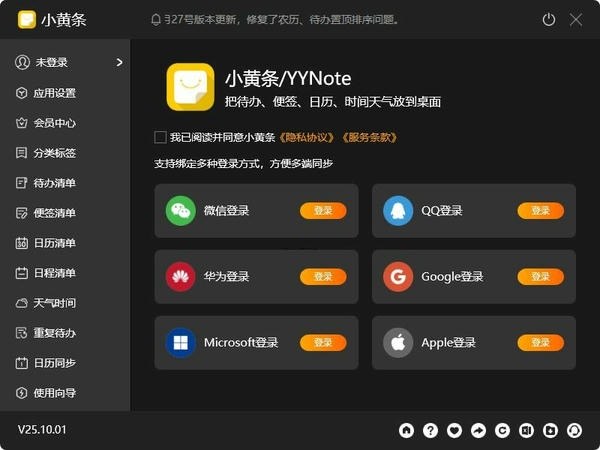Click the Excel export icon
This screenshot has width=600, height=450.
(x=526, y=430)
